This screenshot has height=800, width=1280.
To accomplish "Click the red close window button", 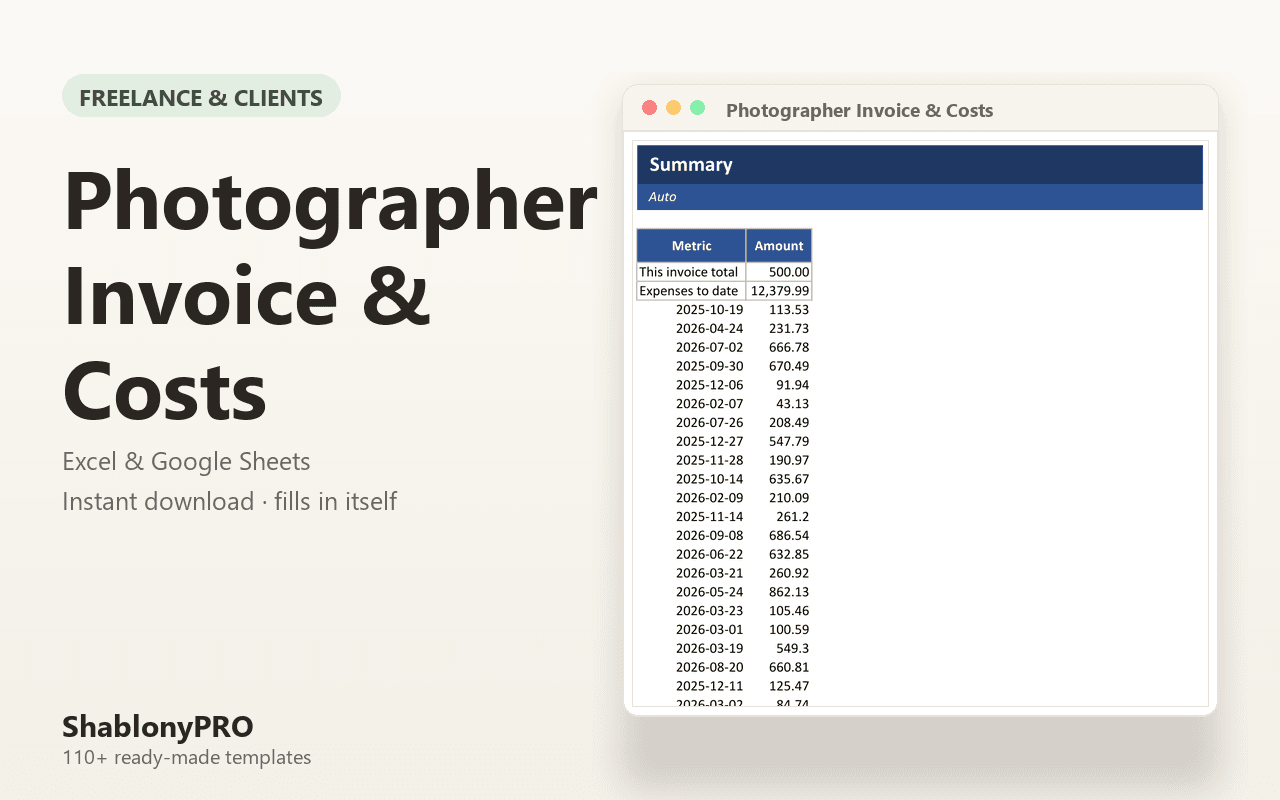I will tap(649, 108).
